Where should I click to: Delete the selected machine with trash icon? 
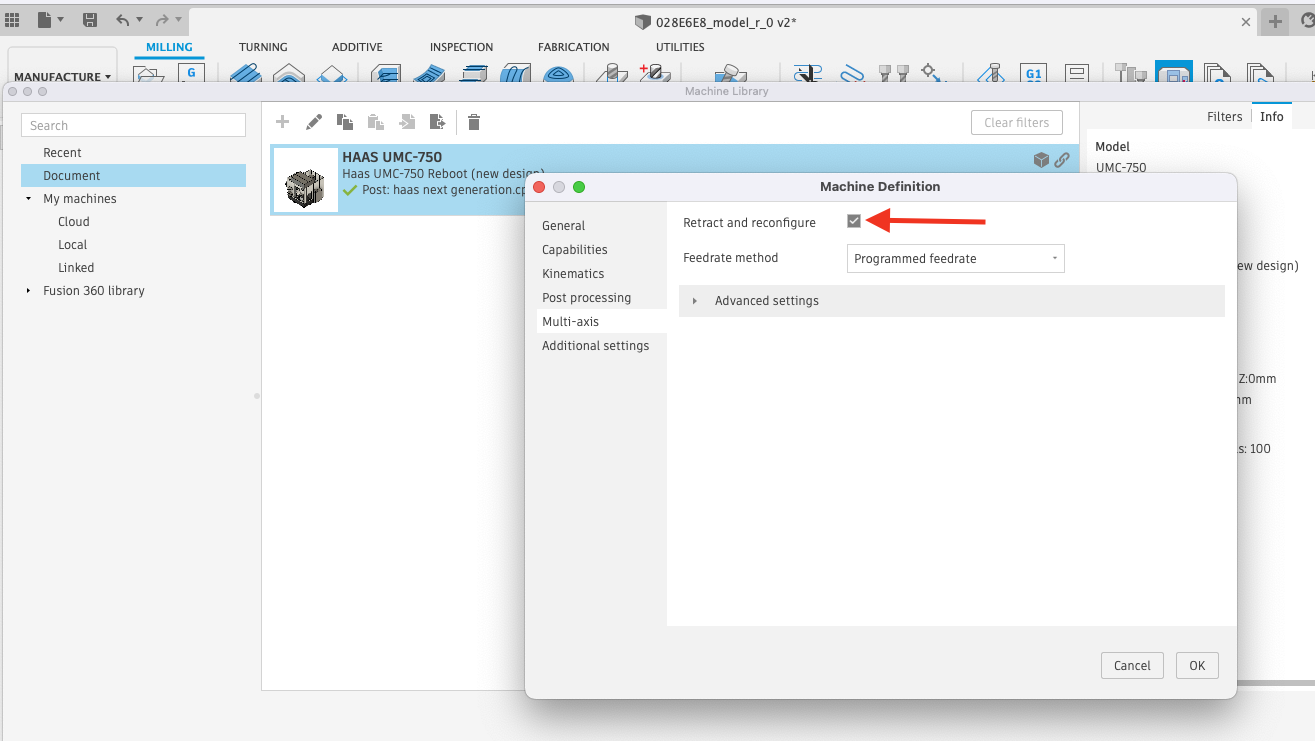click(x=474, y=122)
